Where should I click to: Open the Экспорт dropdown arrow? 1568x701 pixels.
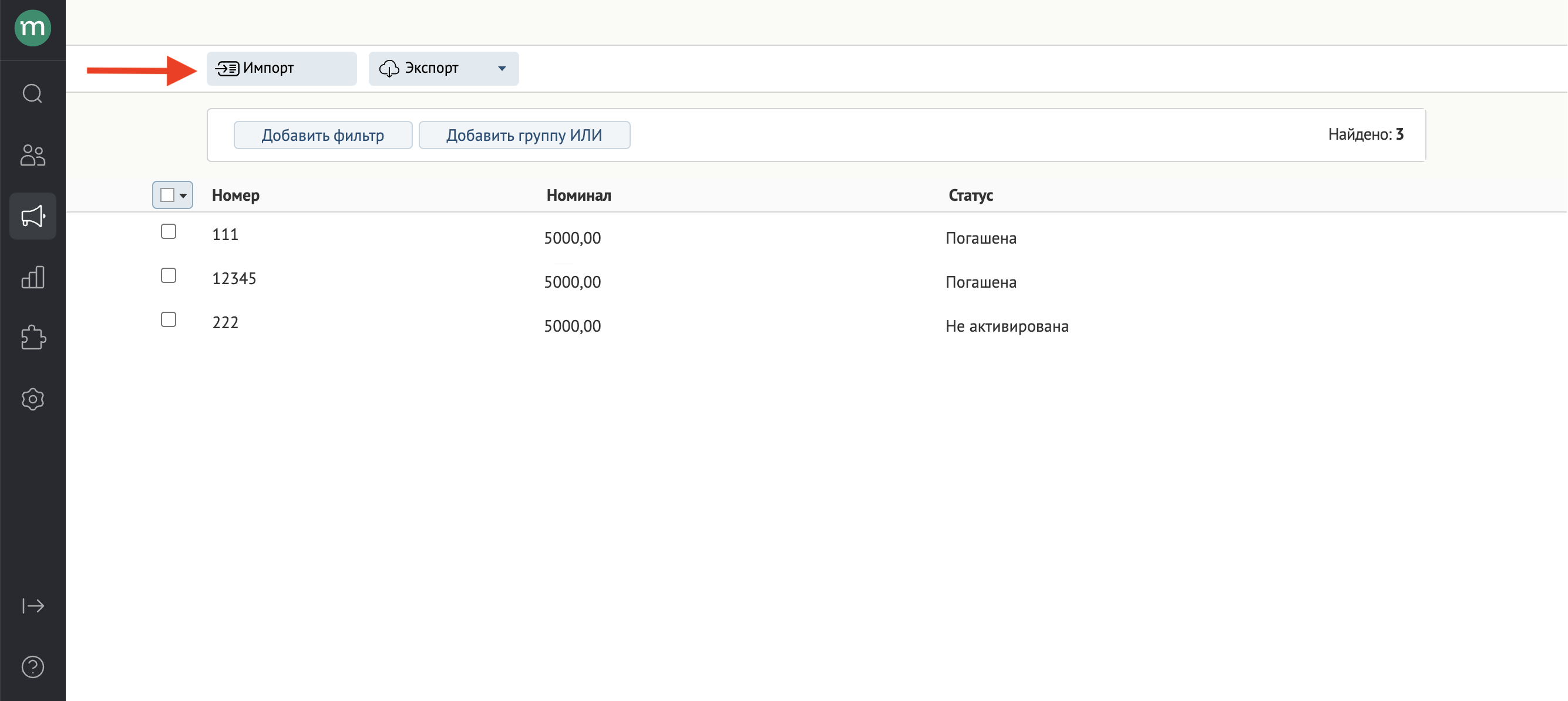coord(502,68)
